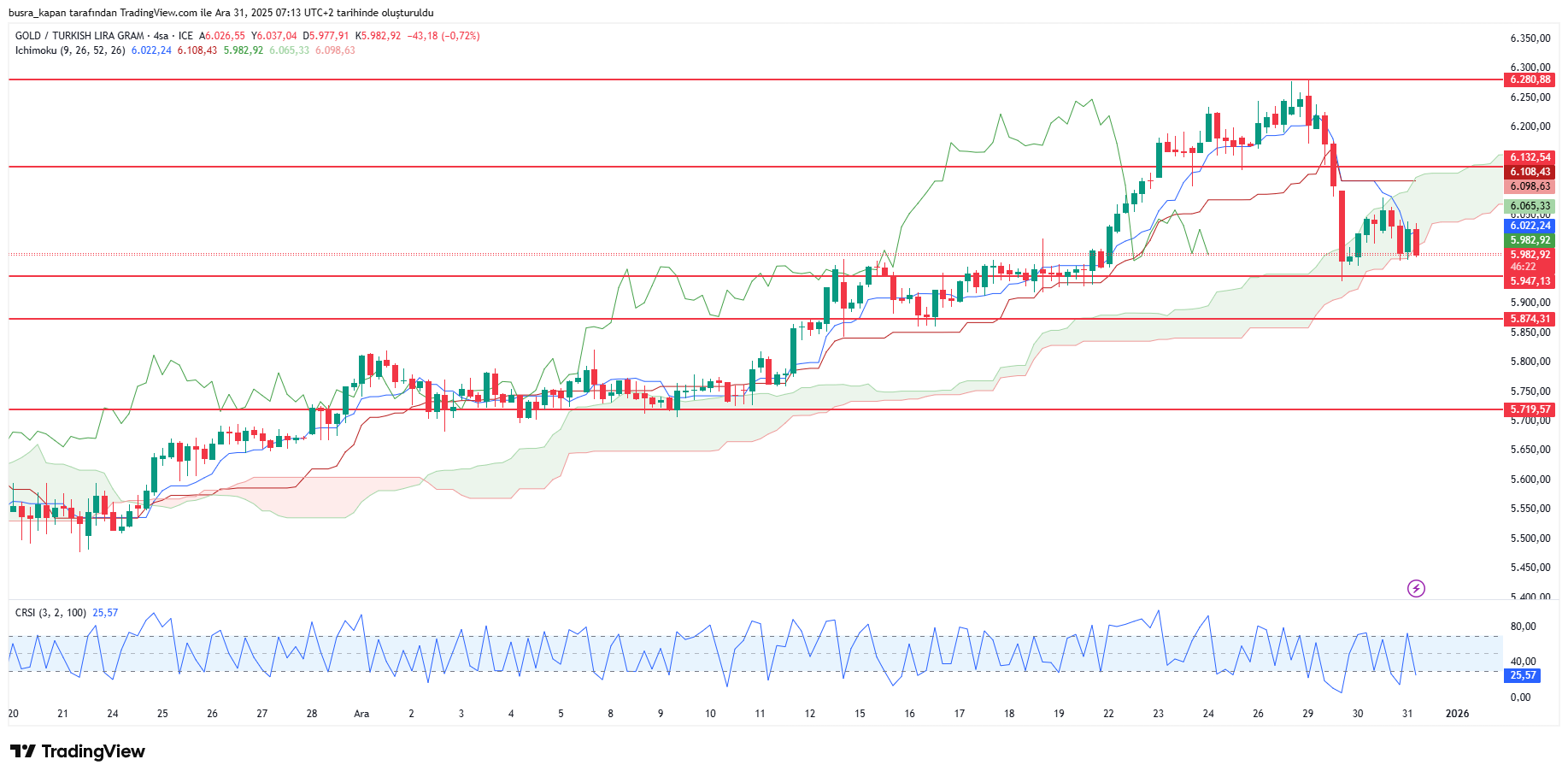
Task: Click the 6.350,00 price scale label
Action: coord(1530,38)
